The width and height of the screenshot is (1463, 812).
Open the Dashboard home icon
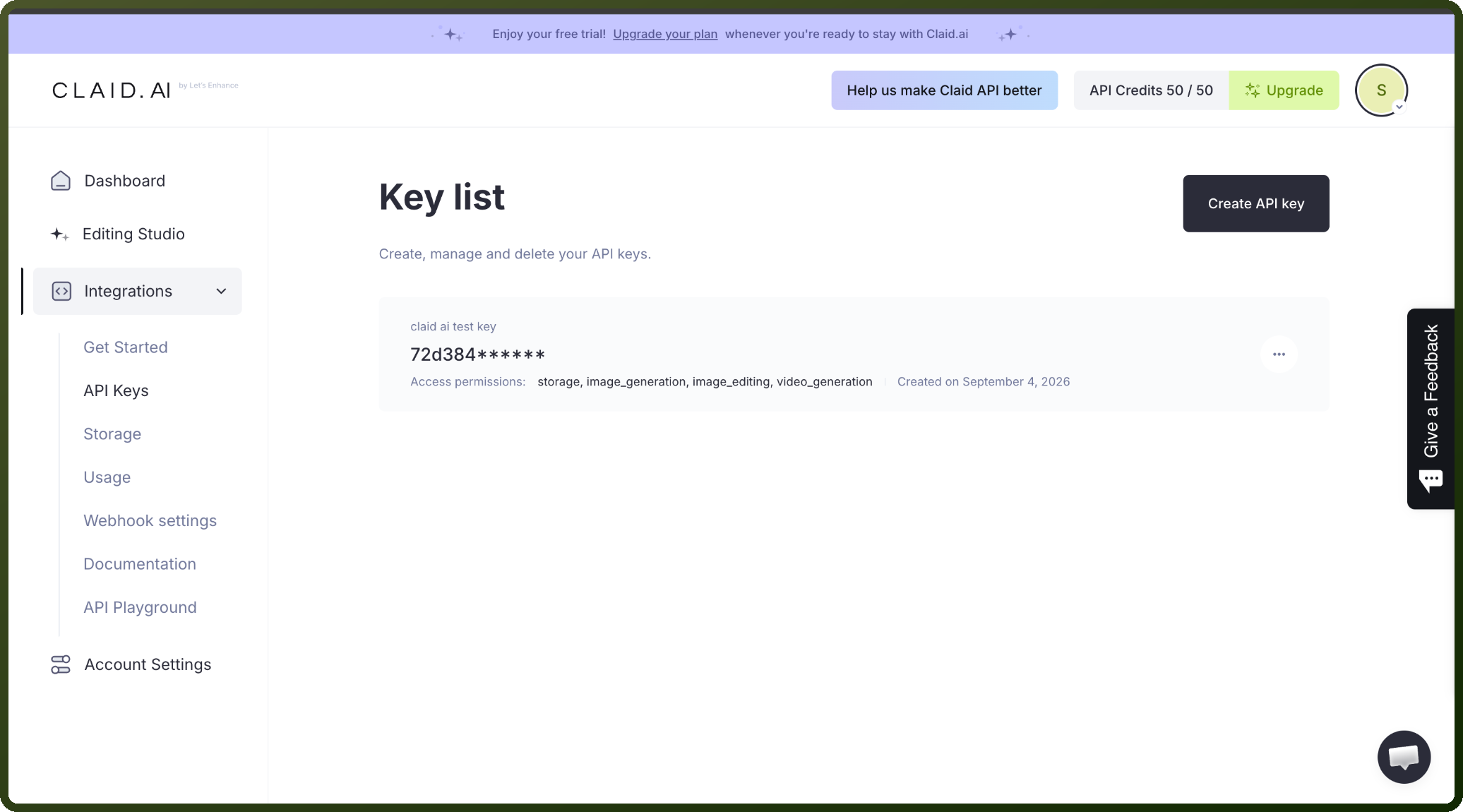(61, 181)
